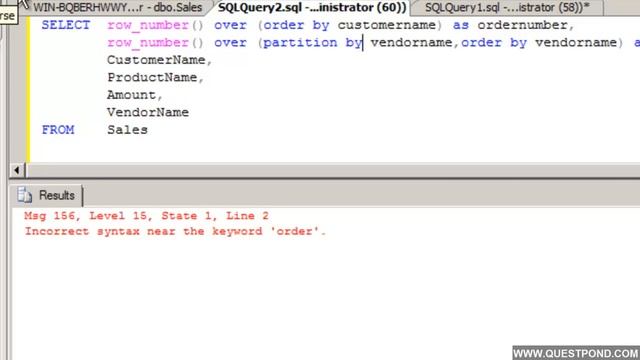
Task: Click the Results grid icon
Action: pyautogui.click(x=24, y=195)
